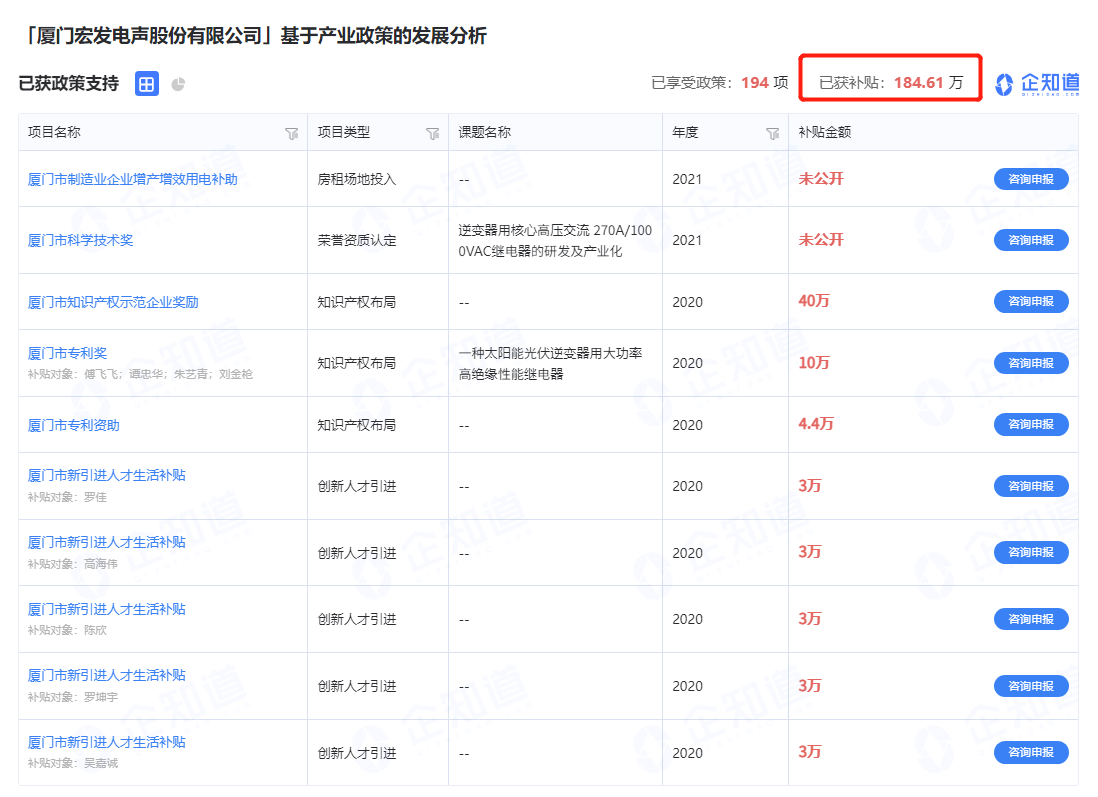Switch to the table grid view

pos(146,84)
